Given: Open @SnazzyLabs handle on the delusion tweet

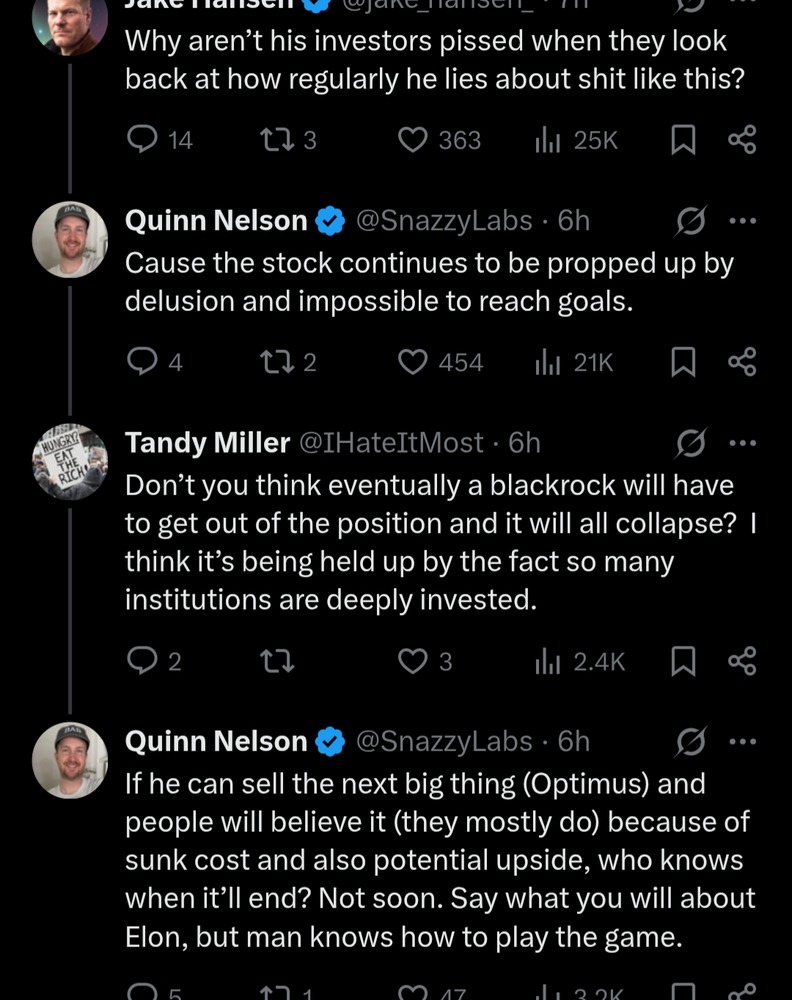Looking at the screenshot, I should (444, 221).
